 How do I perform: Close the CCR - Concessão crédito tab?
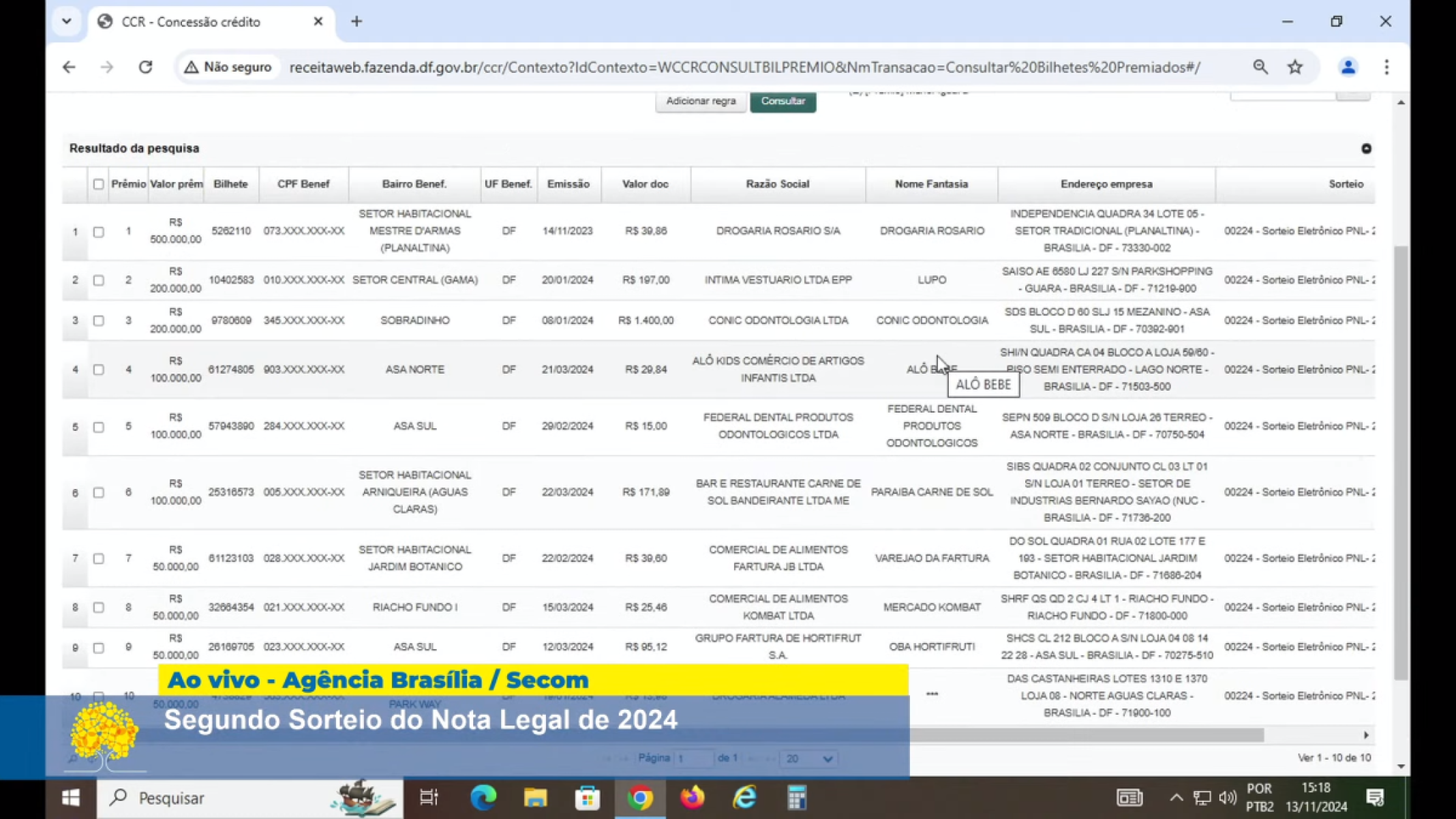pos(318,21)
